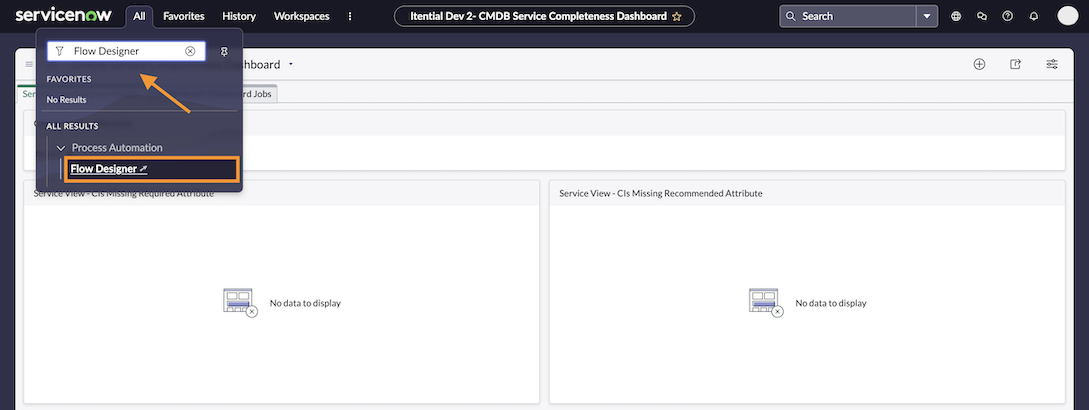
Task: Open the application scope globe icon
Action: coord(956,16)
